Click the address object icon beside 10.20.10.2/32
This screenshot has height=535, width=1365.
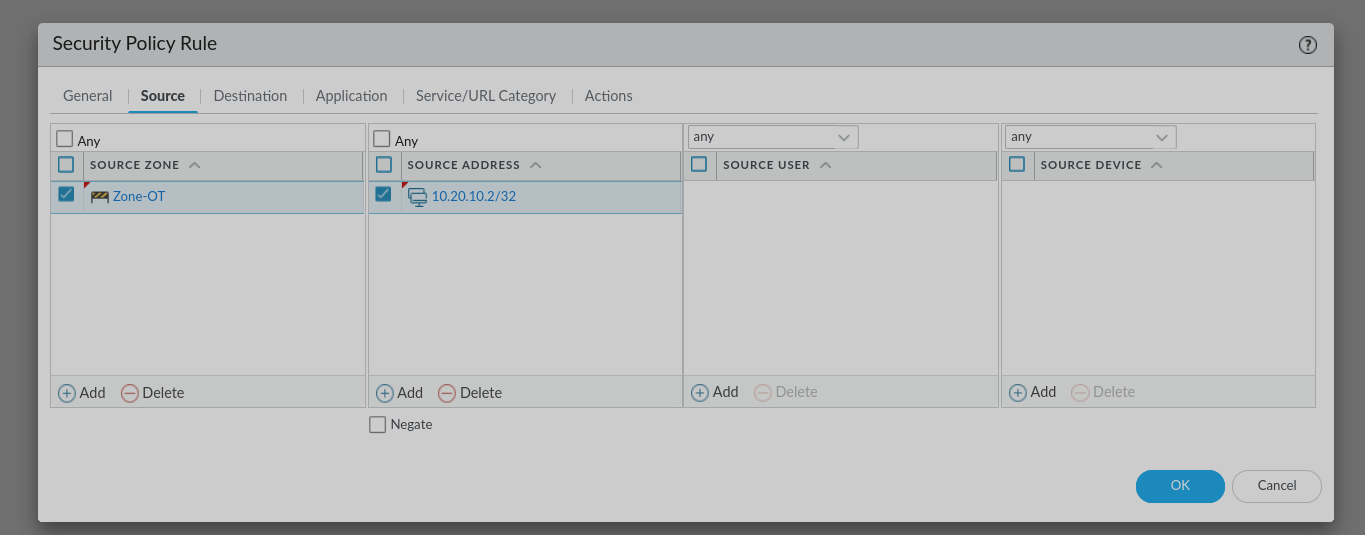tap(417, 197)
